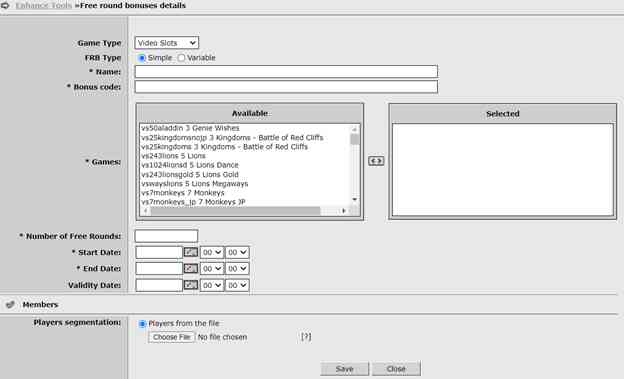Select vswayslions 5 Lions Megaways entry

click(195, 184)
